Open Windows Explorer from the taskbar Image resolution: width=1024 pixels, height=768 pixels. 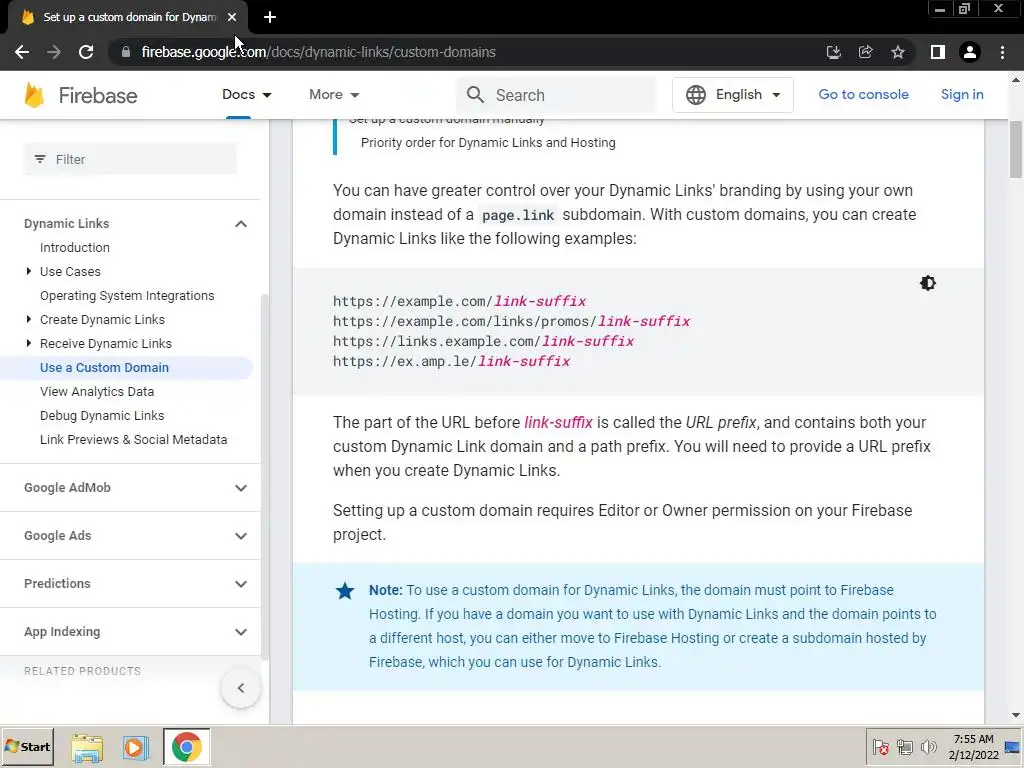click(87, 747)
